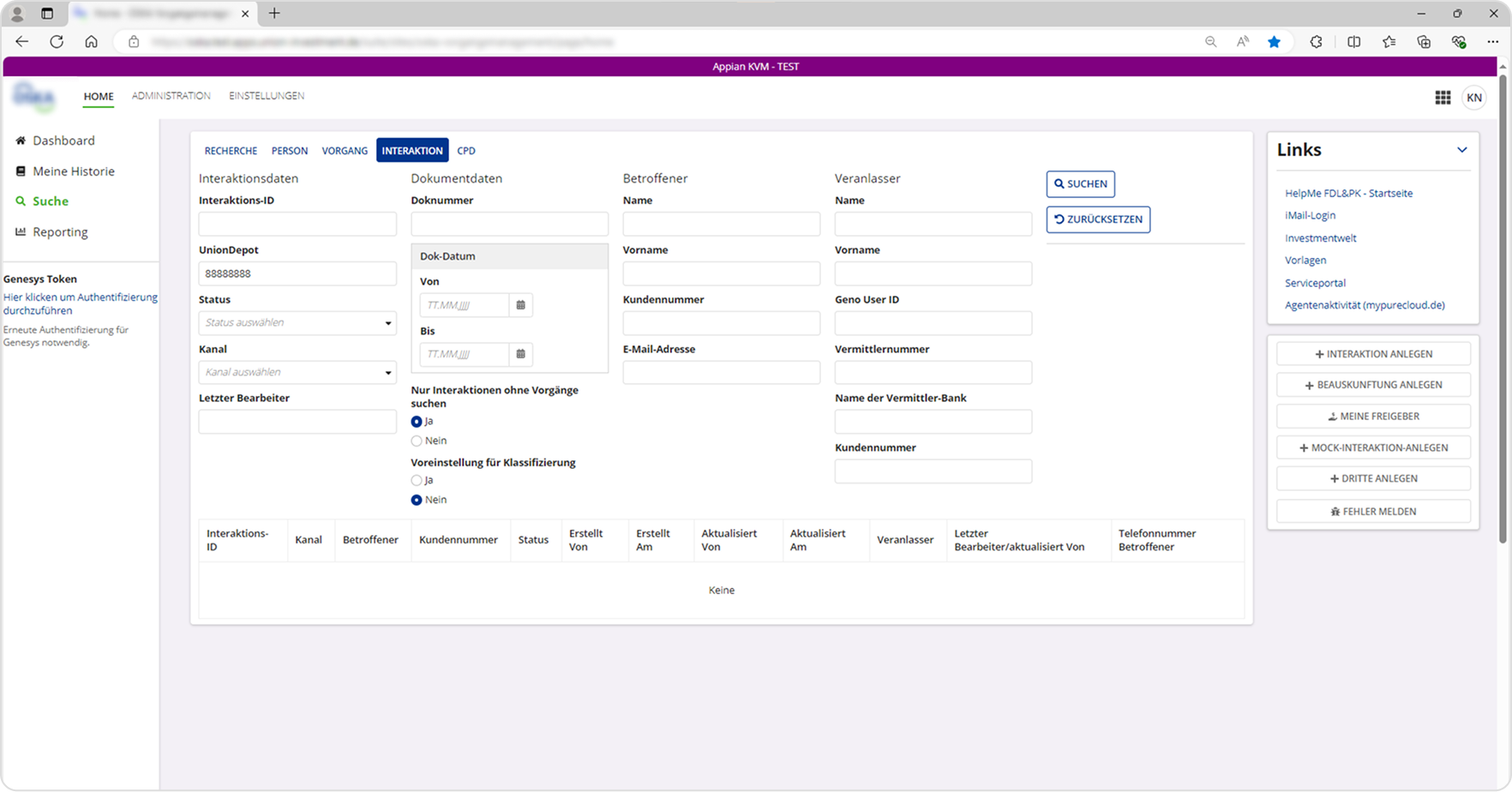Click the browser back arrow
This screenshot has height=792, width=1512.
(22, 41)
